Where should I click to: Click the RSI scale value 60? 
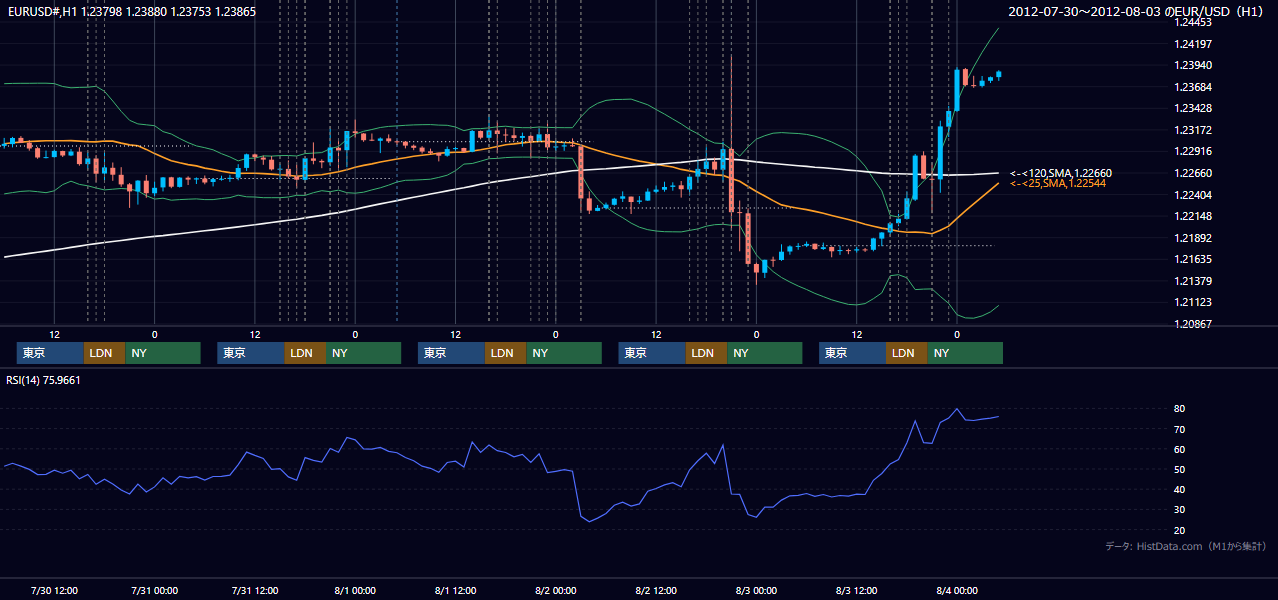coord(1180,449)
